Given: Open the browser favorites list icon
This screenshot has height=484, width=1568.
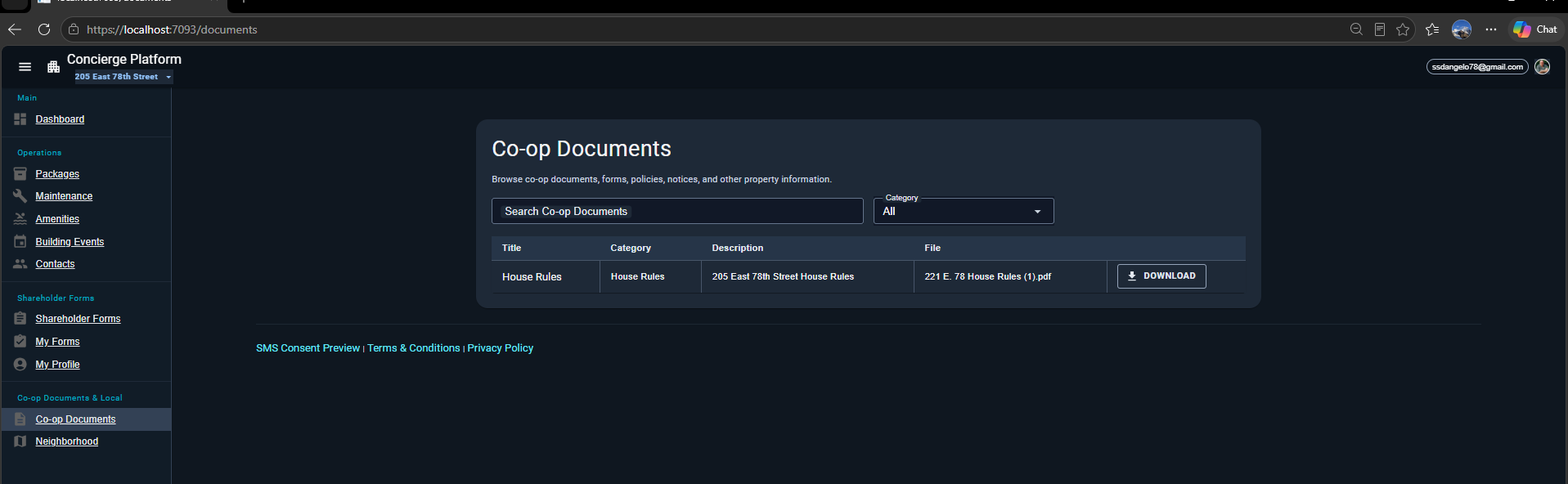Looking at the screenshot, I should 1431,29.
